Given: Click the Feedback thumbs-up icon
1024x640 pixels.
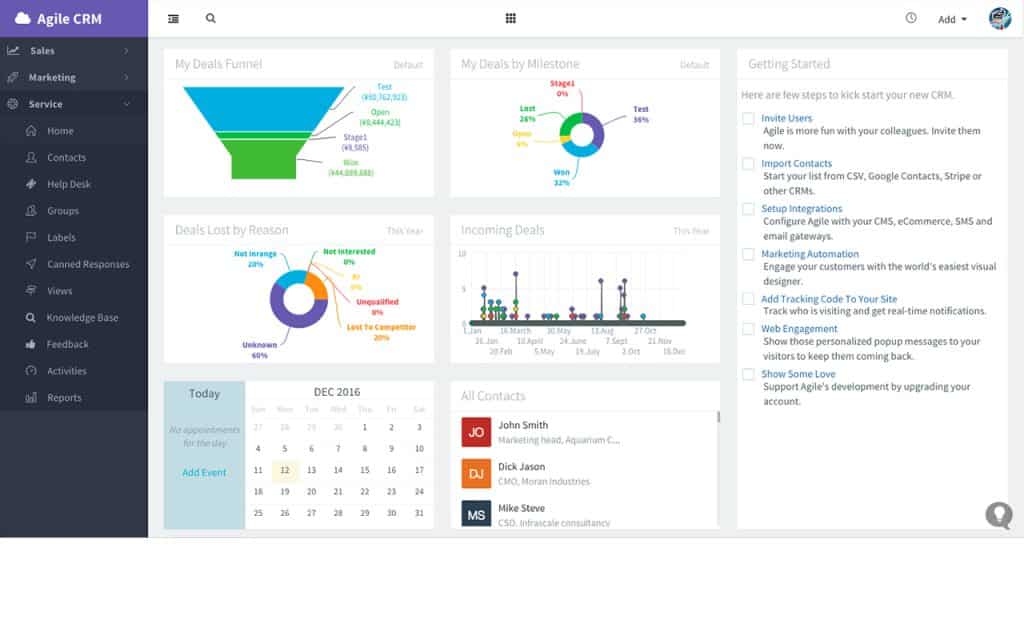Looking at the screenshot, I should point(30,344).
